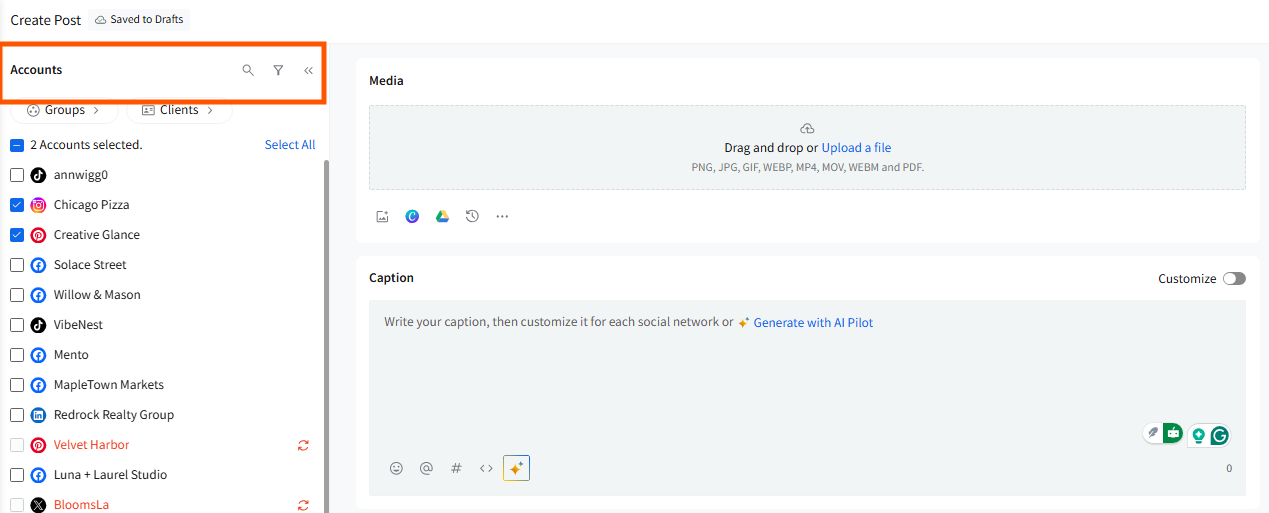Import media from Google Drive
Viewport: 1269px width, 513px height.
tap(442, 216)
